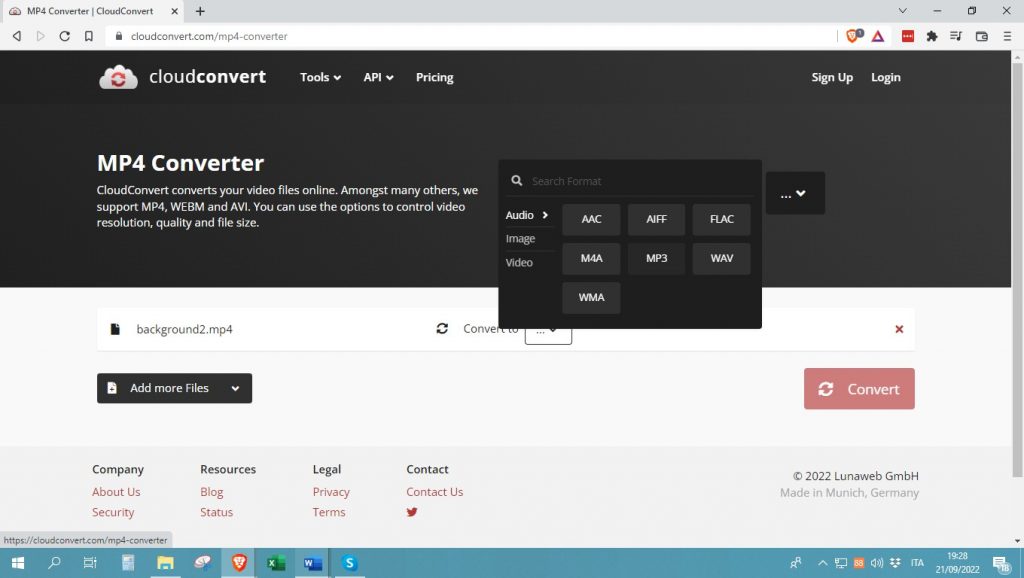Open the Pricing page link
The height and width of the screenshot is (578, 1024).
434,77
